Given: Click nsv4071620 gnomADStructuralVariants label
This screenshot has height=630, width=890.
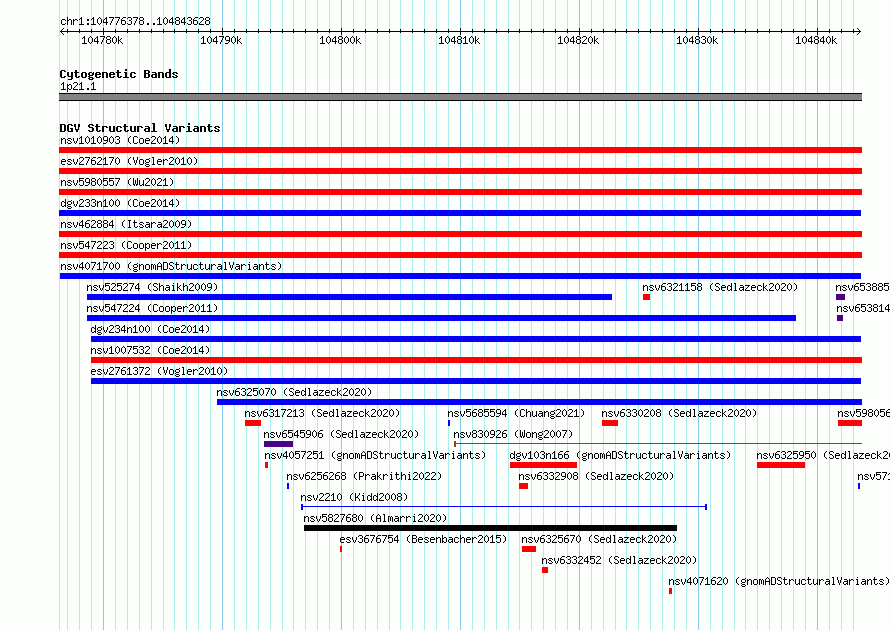Looking at the screenshot, I should (779, 581).
